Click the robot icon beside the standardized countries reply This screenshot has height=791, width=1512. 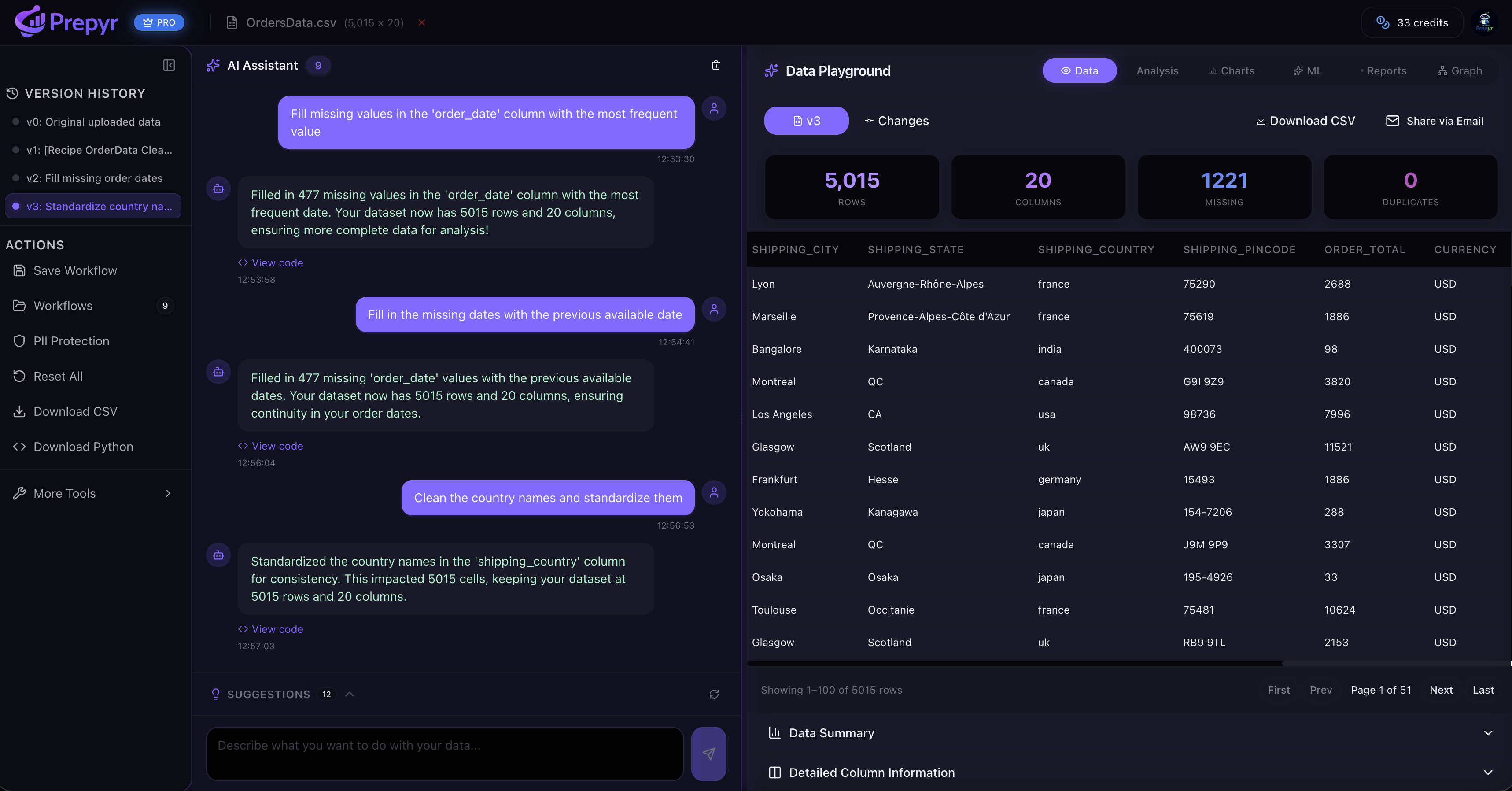pyautogui.click(x=218, y=555)
